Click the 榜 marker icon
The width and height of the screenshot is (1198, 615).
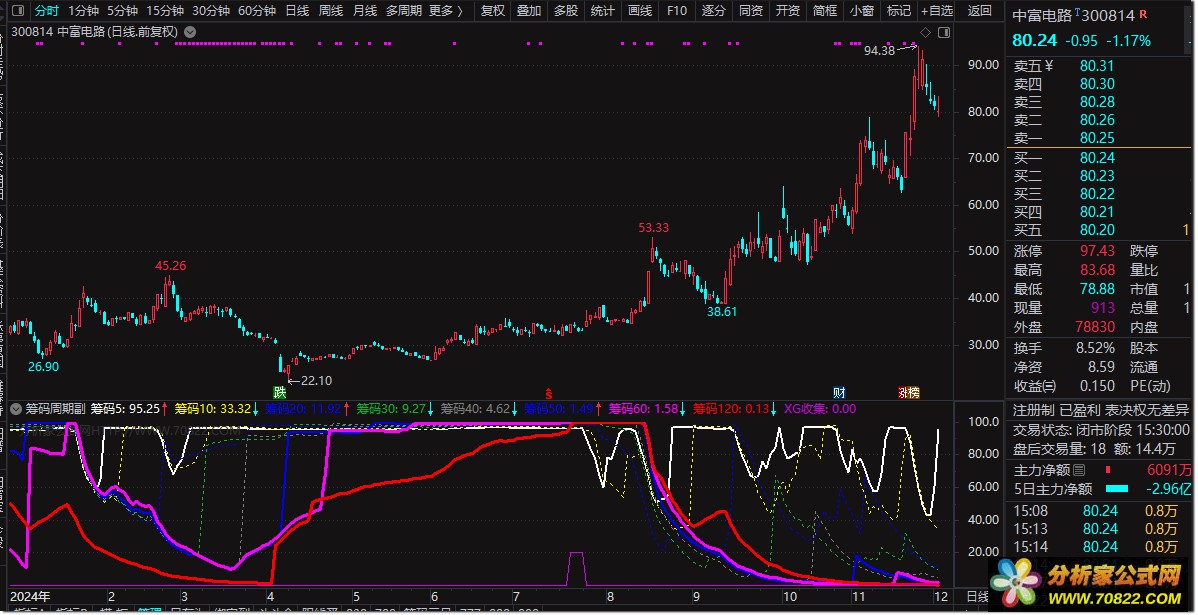click(908, 391)
